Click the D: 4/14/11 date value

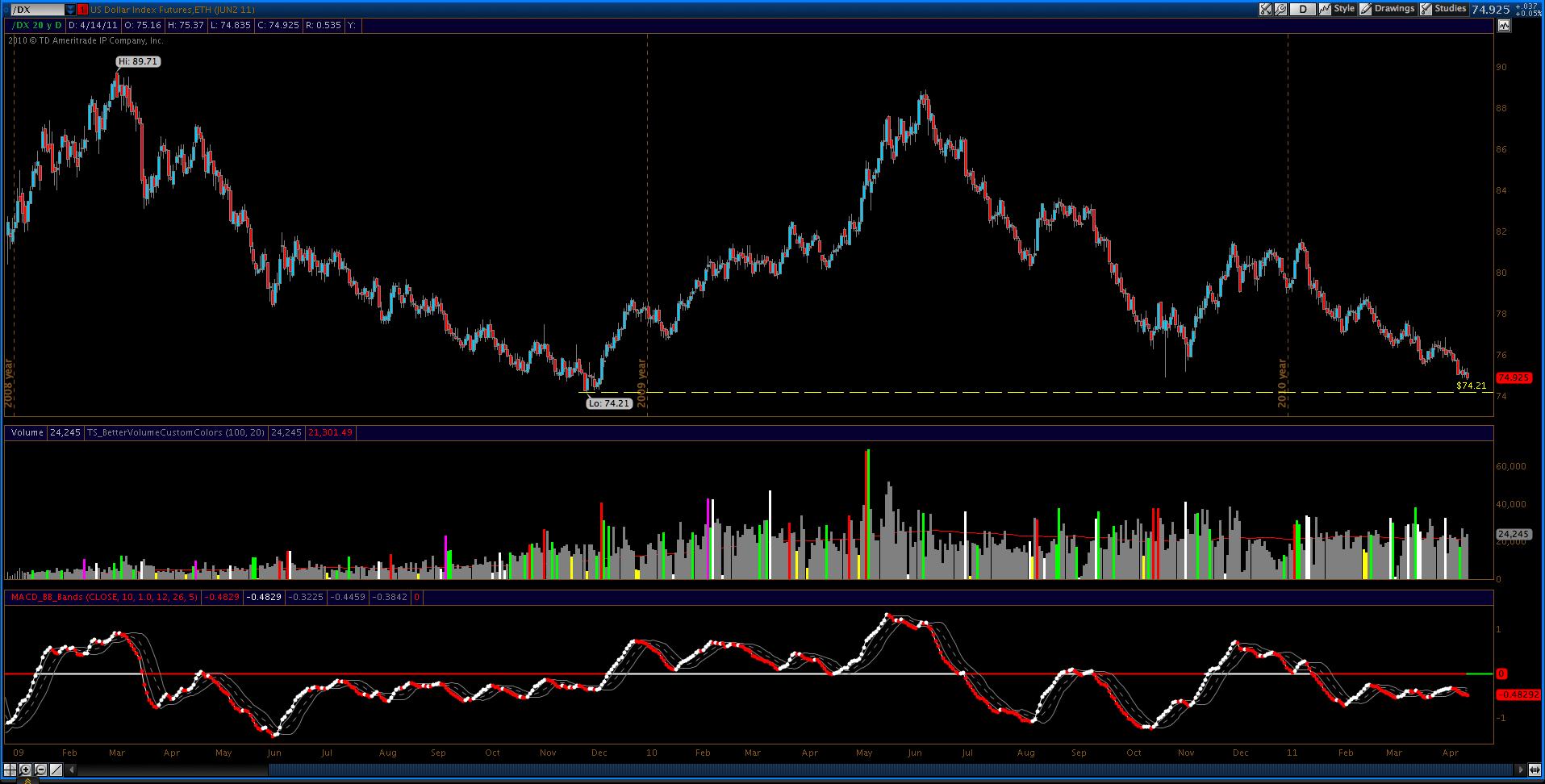tap(93, 25)
